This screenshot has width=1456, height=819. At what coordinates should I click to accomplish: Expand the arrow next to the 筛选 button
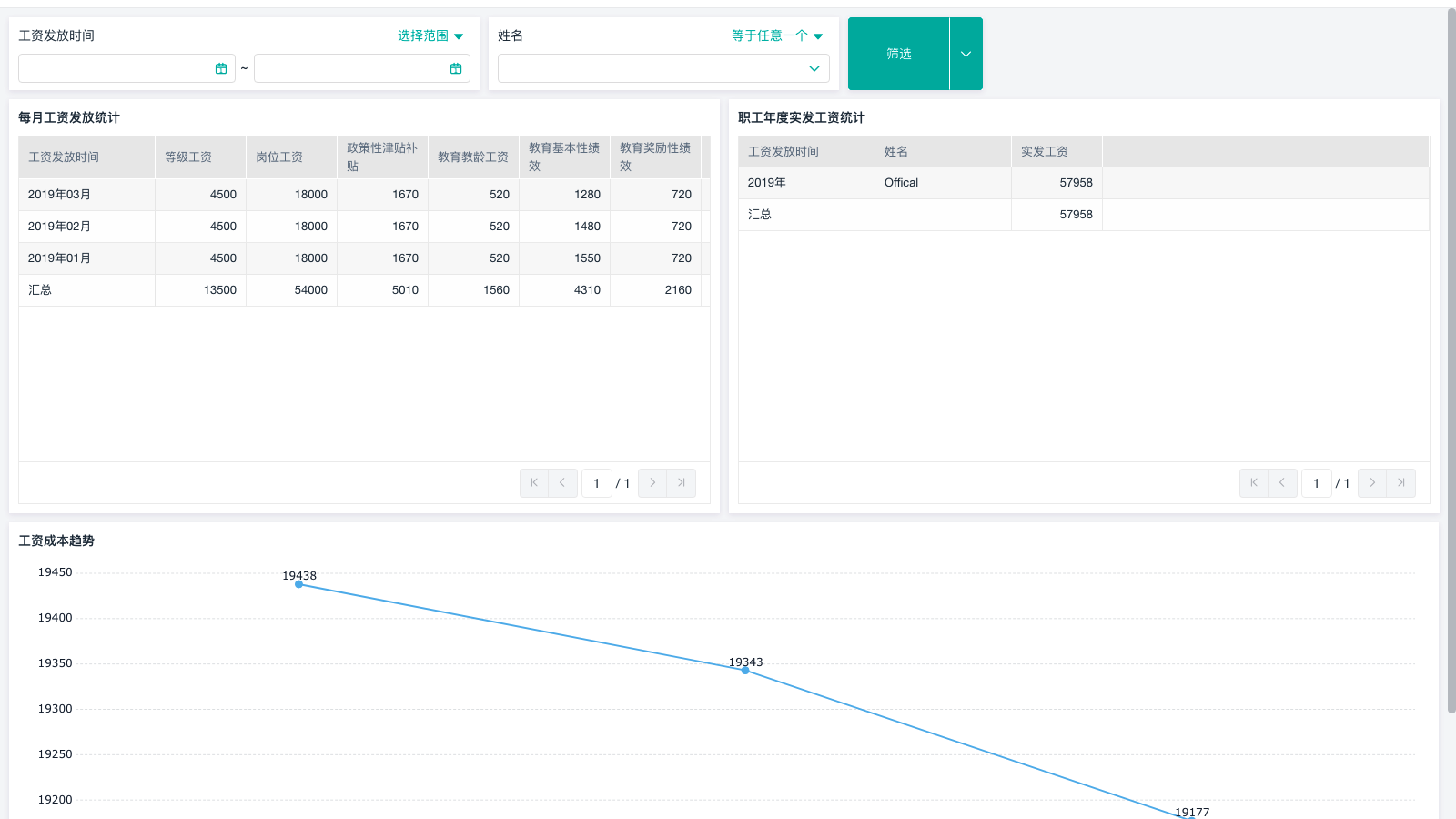[966, 54]
